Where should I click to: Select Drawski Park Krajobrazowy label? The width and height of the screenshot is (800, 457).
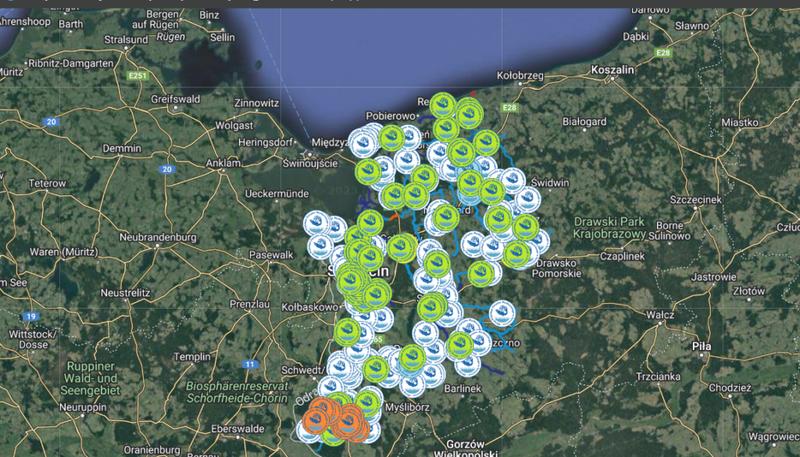click(610, 228)
